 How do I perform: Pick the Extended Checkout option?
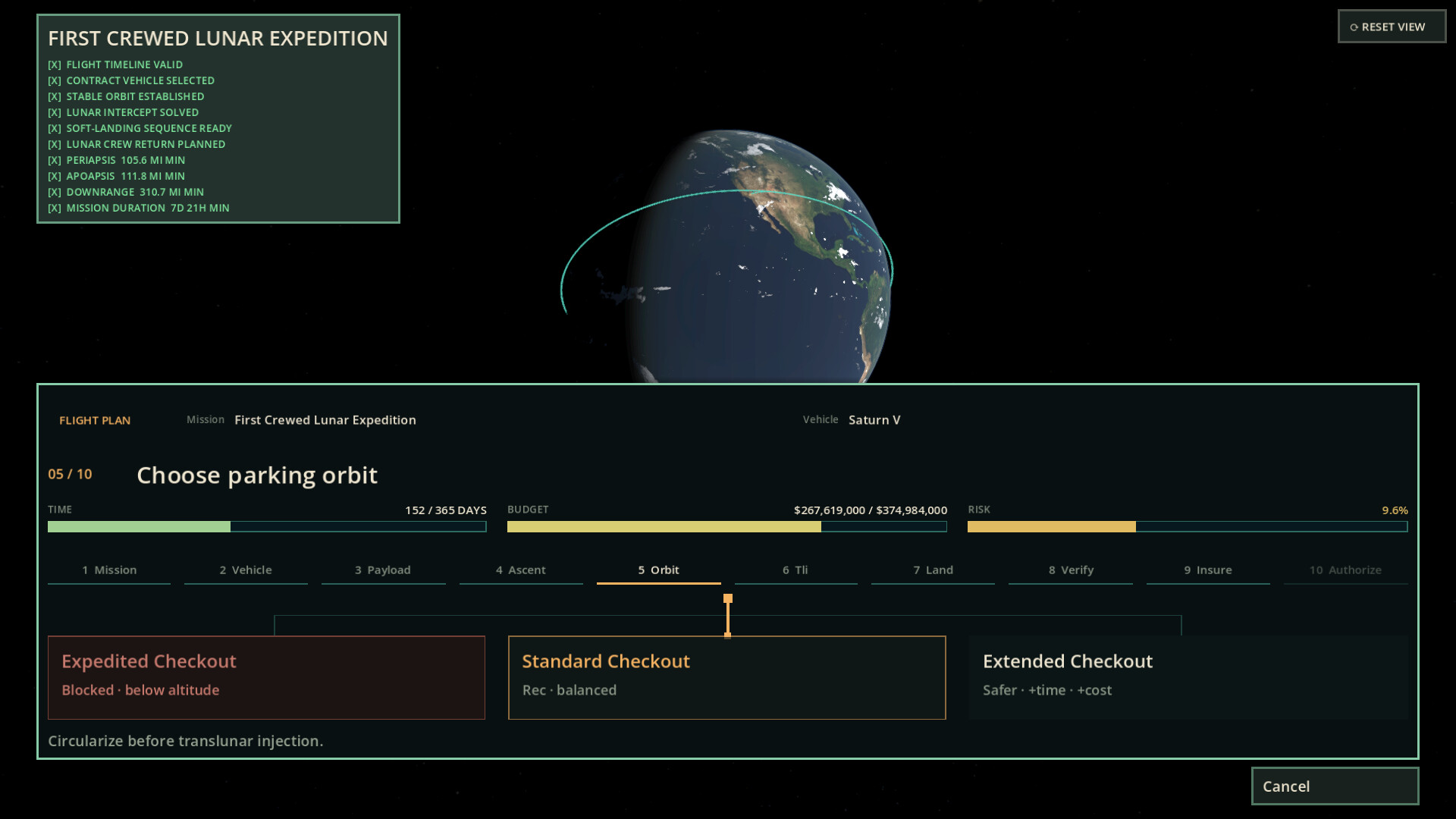pyautogui.click(x=1188, y=677)
